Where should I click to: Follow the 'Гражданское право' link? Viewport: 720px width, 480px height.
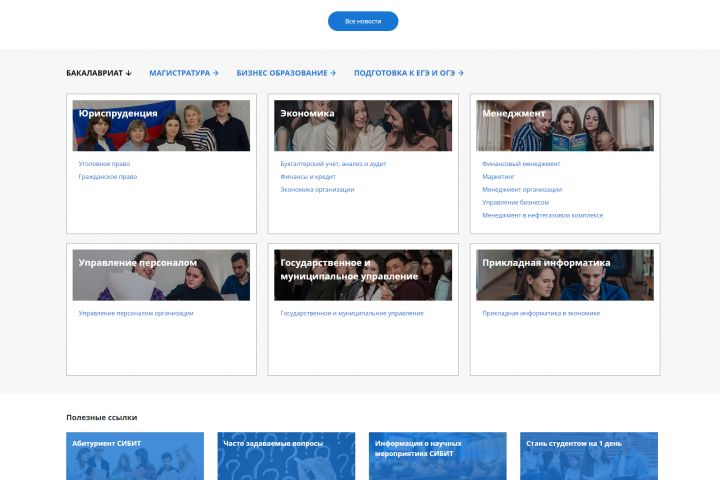108,177
